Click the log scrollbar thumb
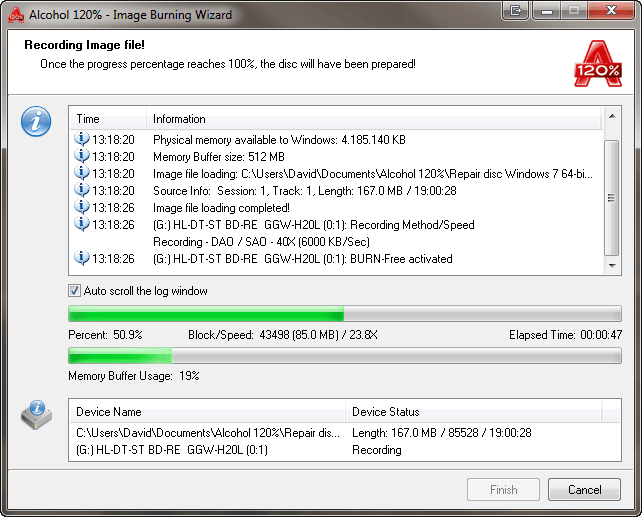 coord(612,198)
